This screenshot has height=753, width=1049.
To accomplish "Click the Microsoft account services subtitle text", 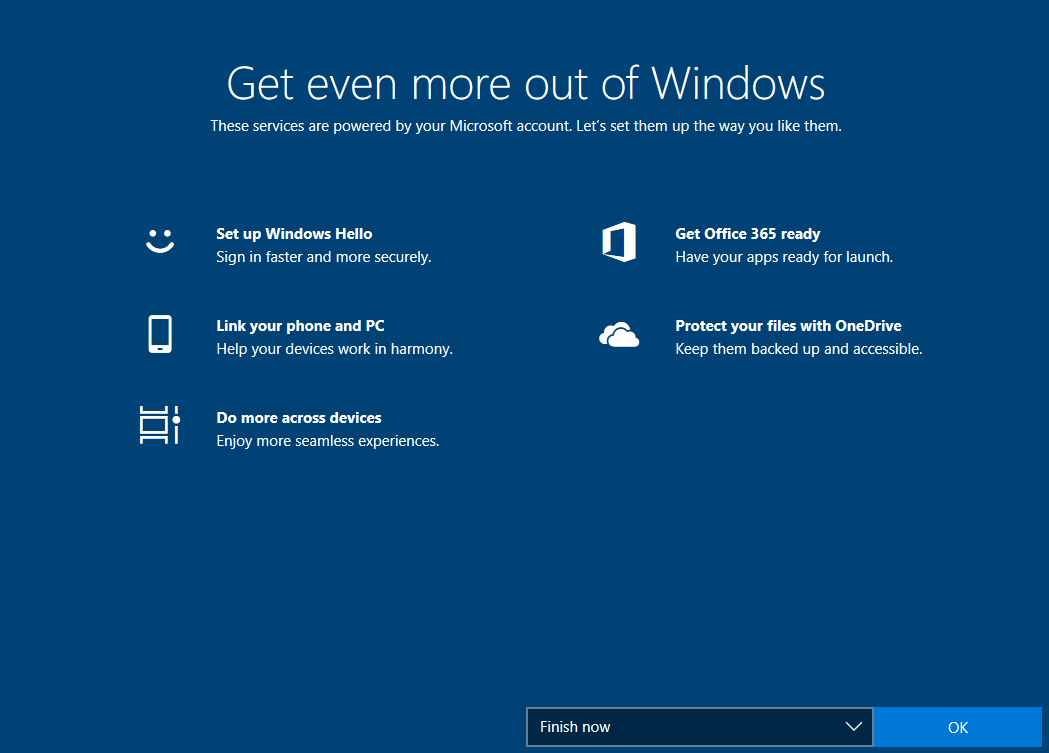I will 526,126.
